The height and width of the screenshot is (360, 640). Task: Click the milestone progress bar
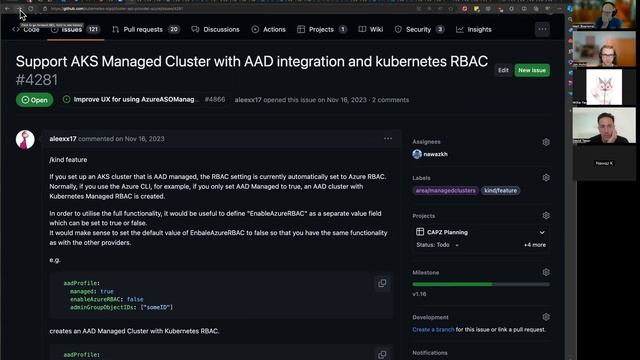pos(481,284)
